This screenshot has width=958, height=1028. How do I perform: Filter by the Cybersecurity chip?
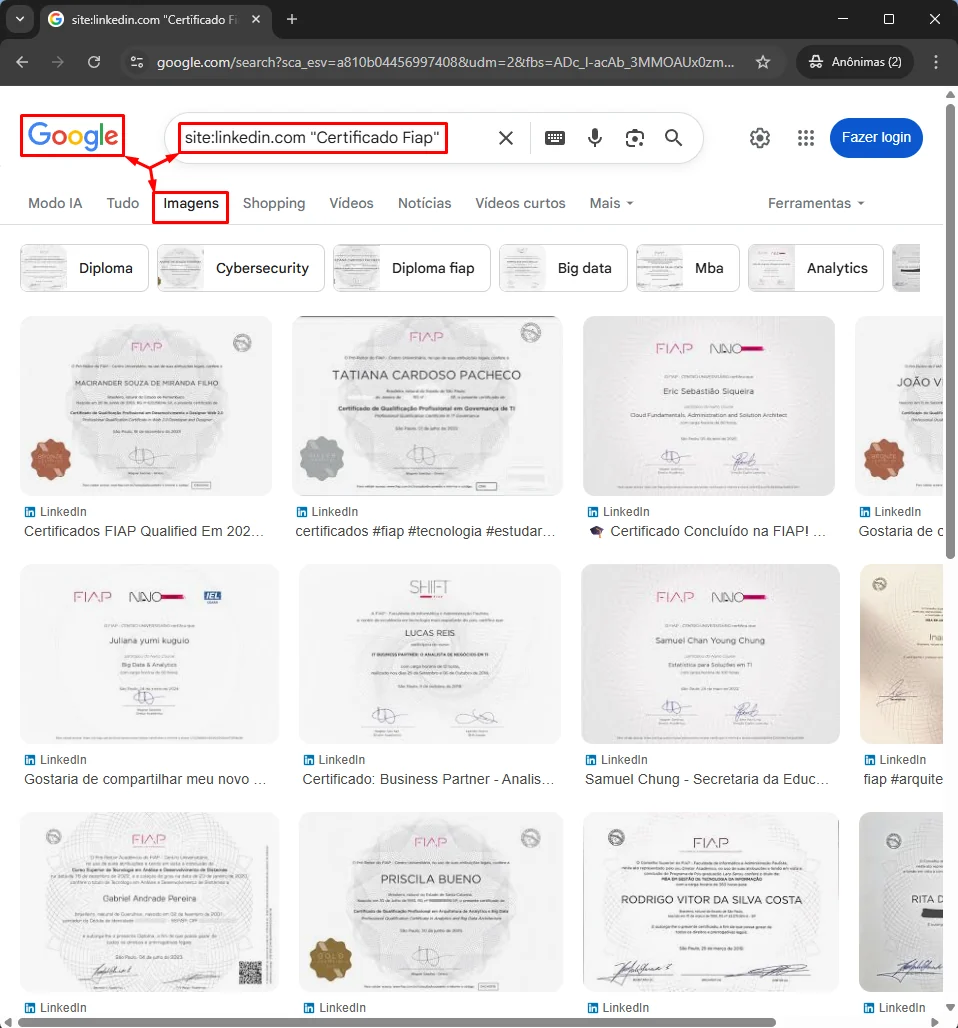pyautogui.click(x=241, y=268)
